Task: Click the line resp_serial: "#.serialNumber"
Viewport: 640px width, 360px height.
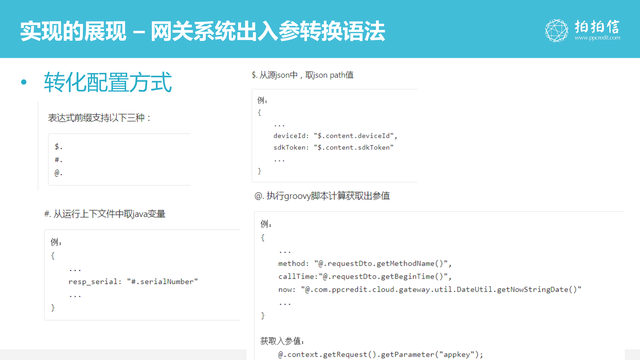Action: click(133, 281)
